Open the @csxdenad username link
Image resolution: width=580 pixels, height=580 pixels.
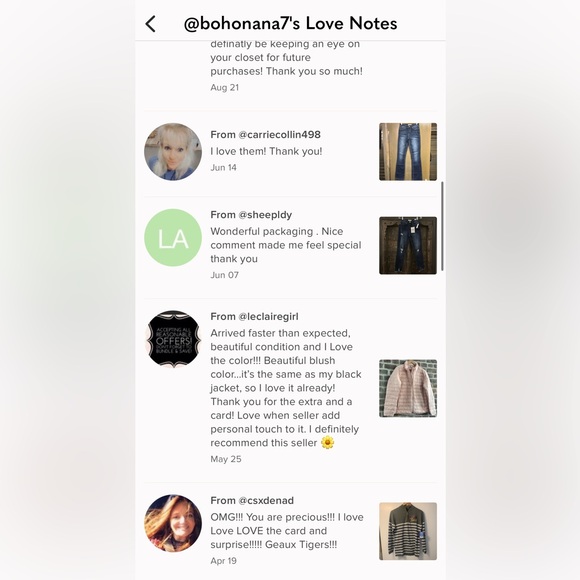tap(266, 500)
